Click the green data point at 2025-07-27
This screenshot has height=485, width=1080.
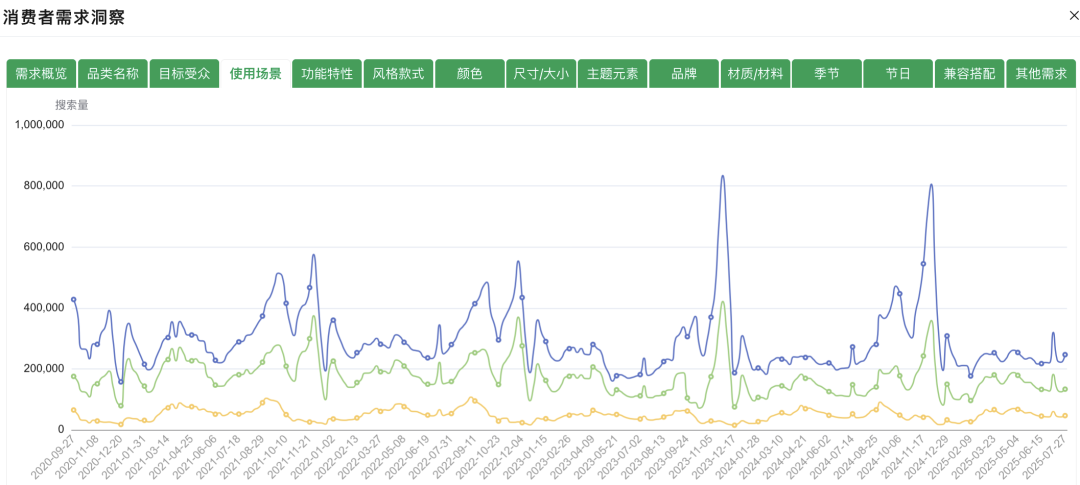point(1065,389)
